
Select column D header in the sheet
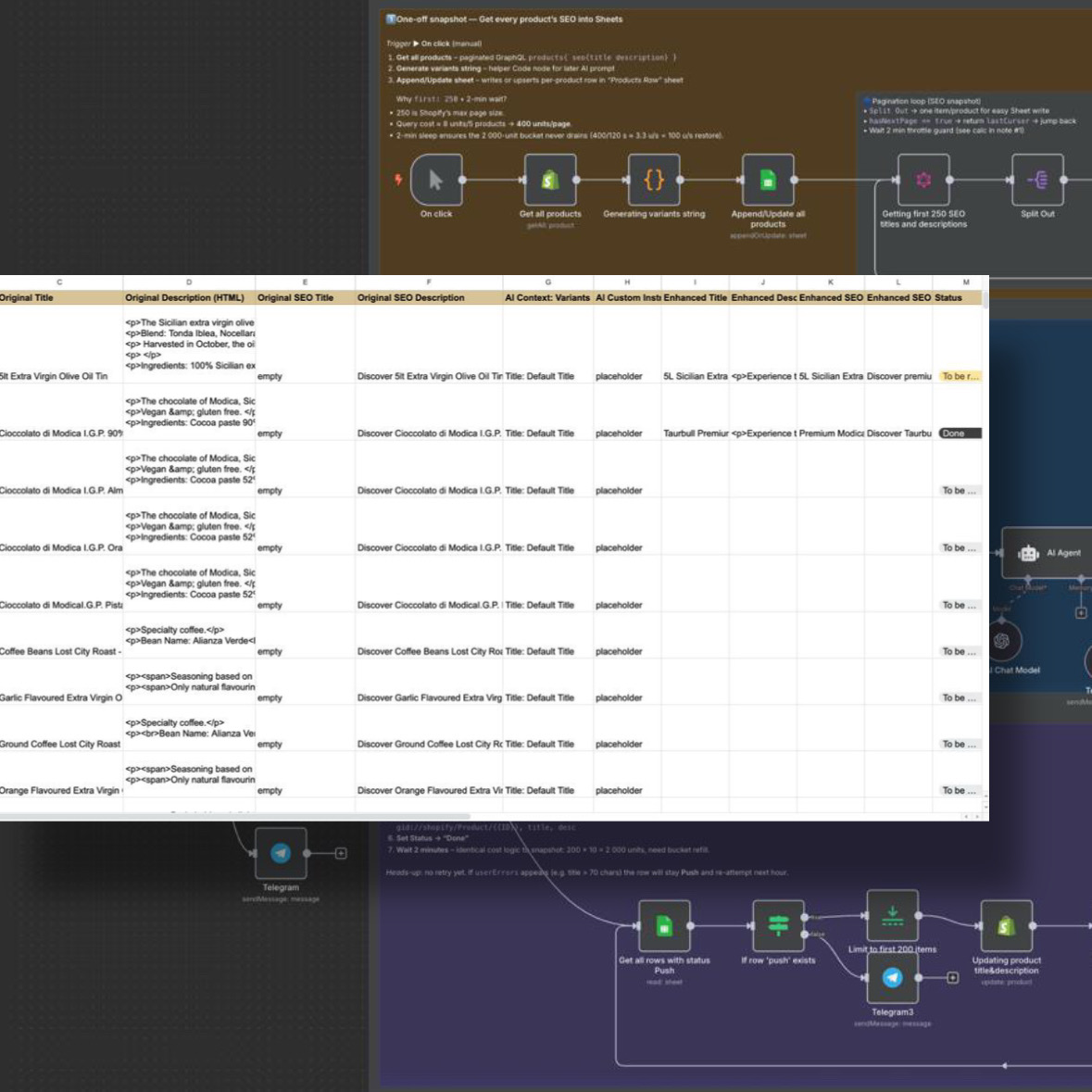(x=189, y=282)
